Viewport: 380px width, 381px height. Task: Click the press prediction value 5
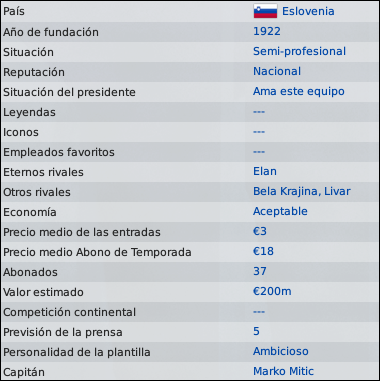pos(256,331)
